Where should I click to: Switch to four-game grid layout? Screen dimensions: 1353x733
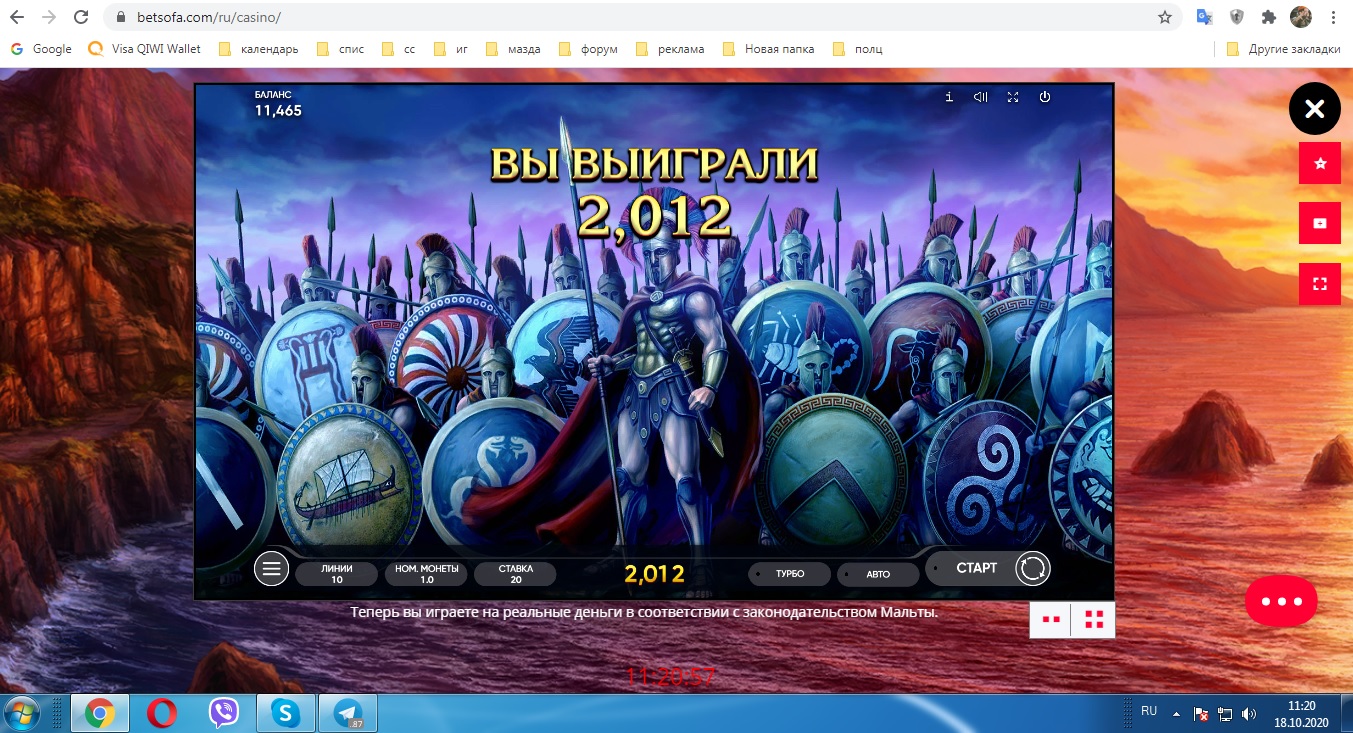(x=1093, y=620)
